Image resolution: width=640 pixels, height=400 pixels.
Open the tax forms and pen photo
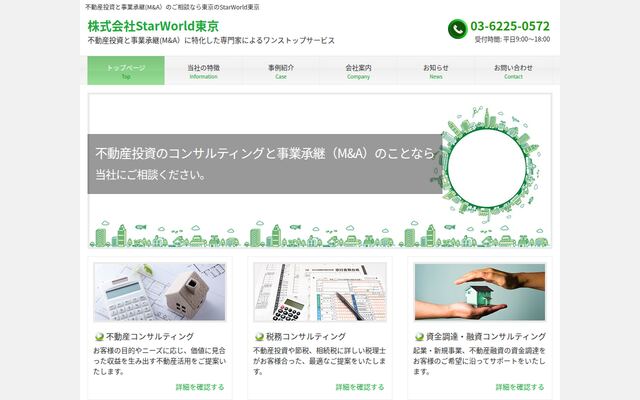(320, 292)
